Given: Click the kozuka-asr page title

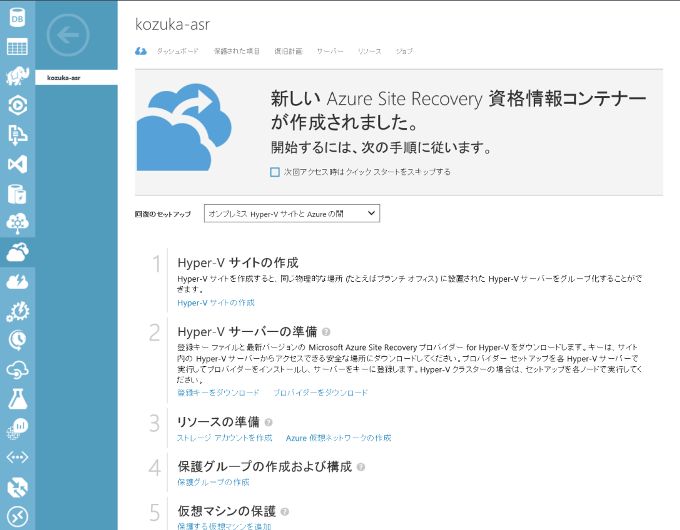Looking at the screenshot, I should tap(173, 25).
